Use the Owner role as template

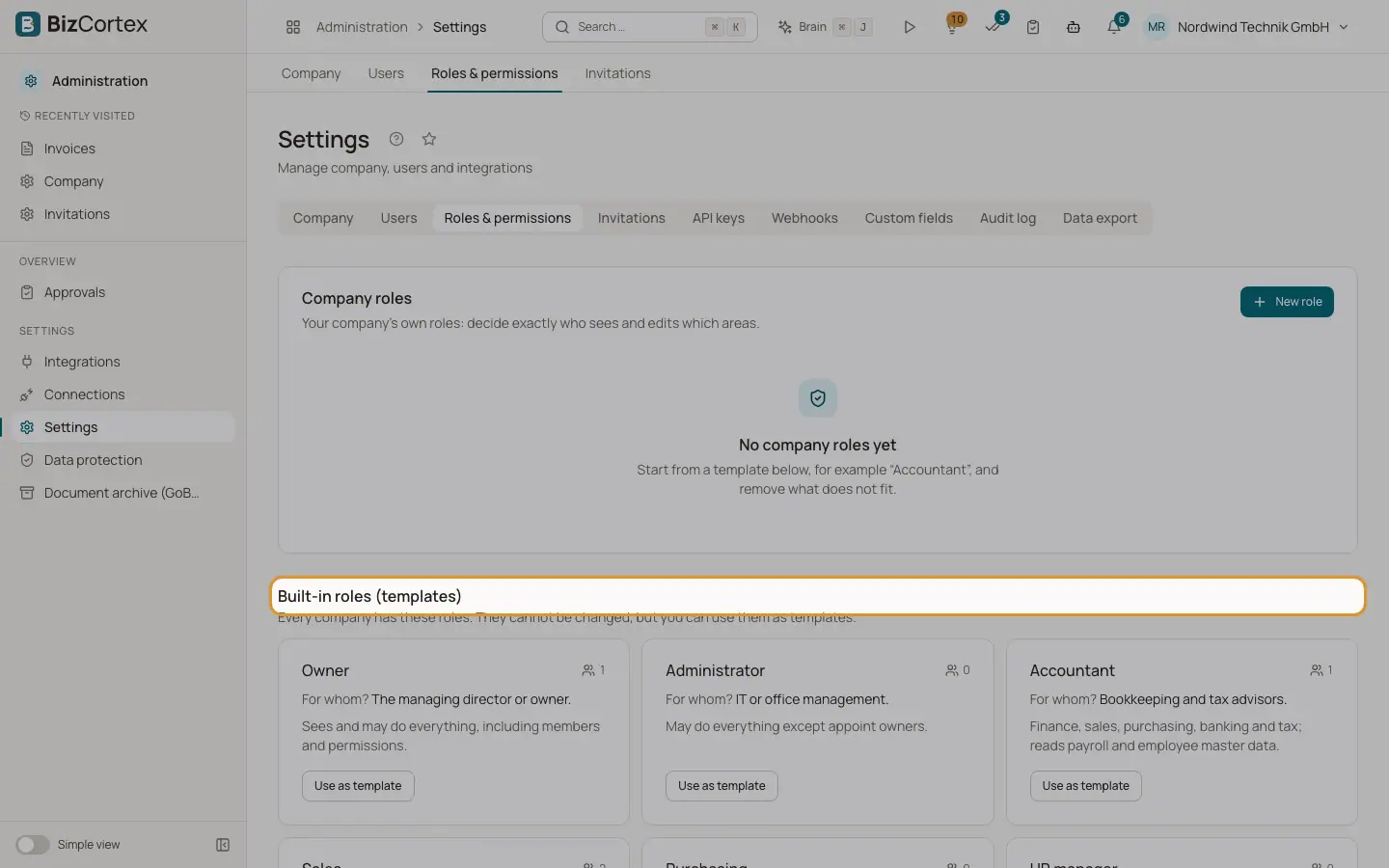coord(358,786)
